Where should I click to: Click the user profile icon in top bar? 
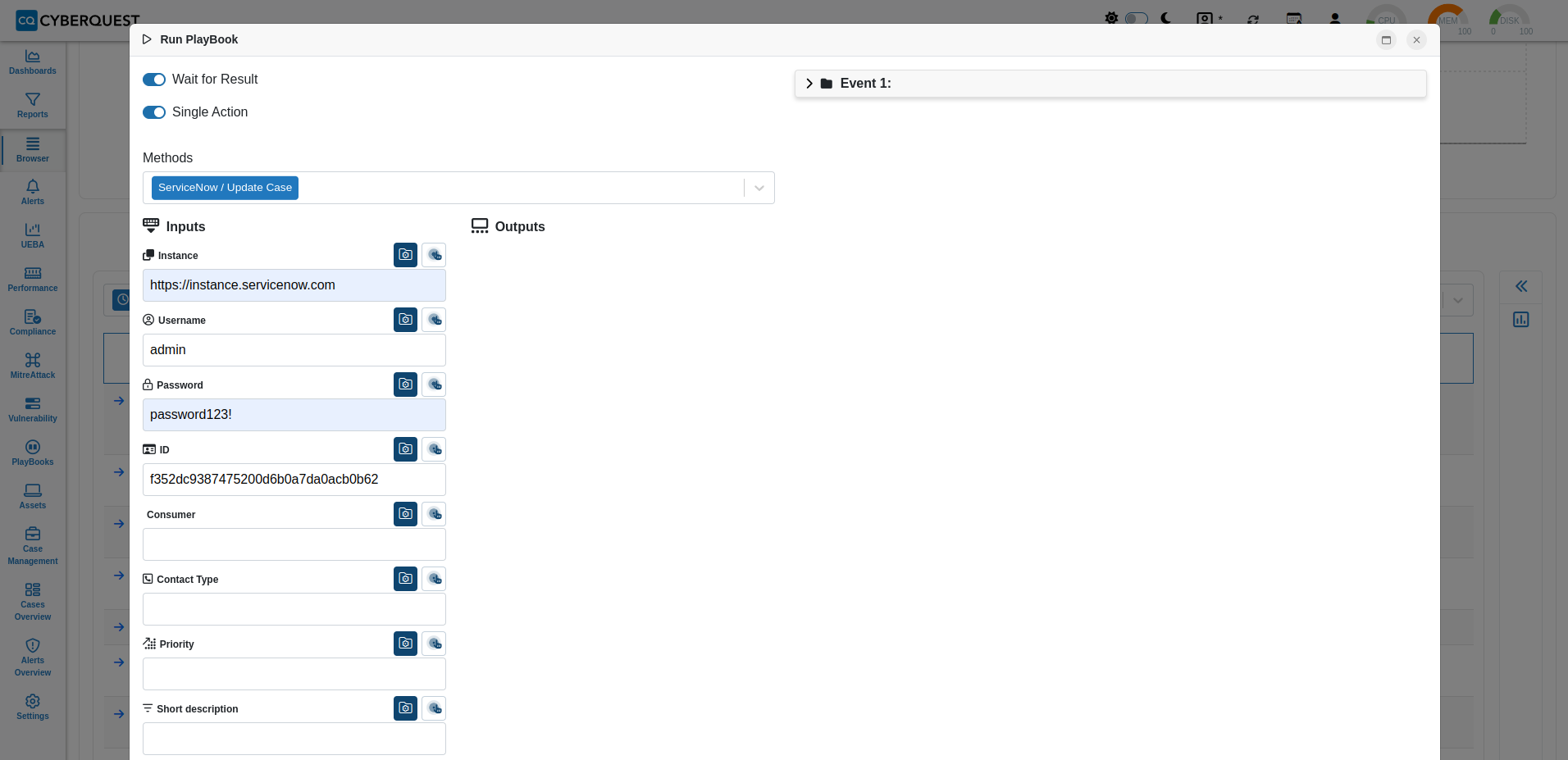pyautogui.click(x=1335, y=18)
